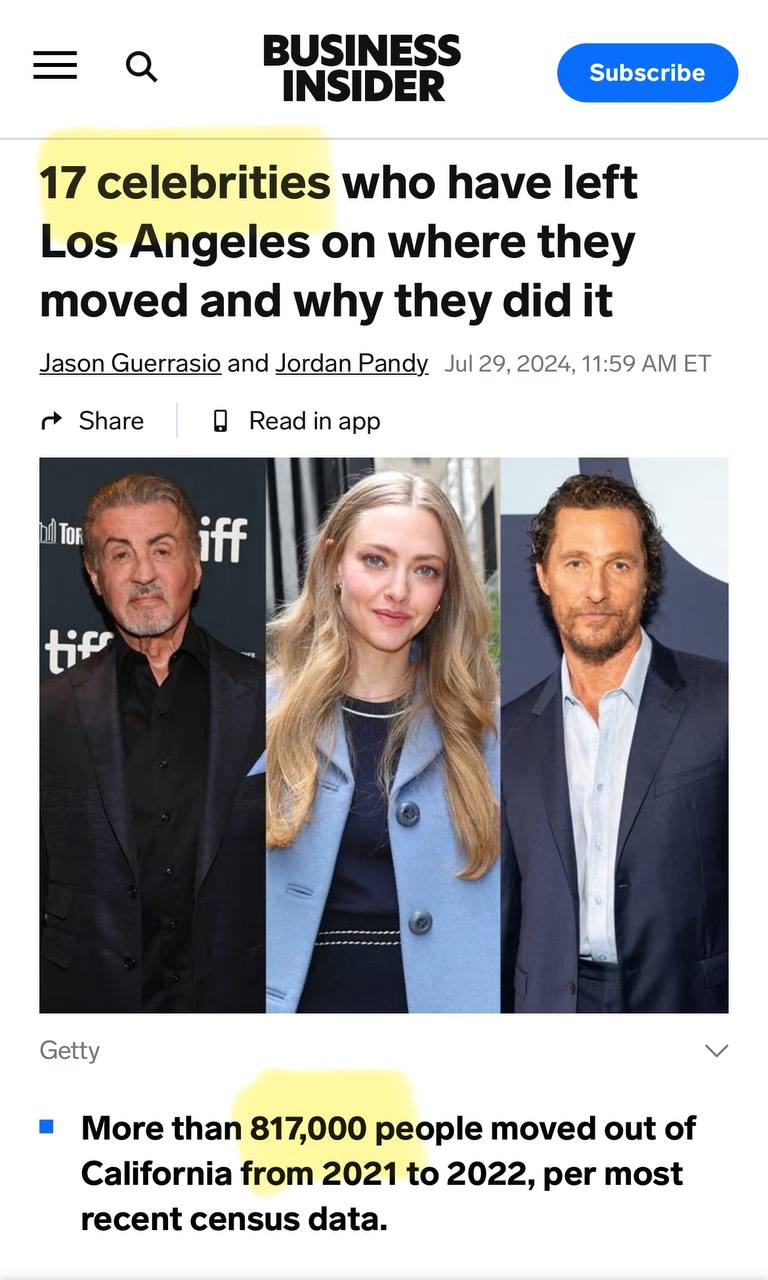Click the article headline text

(338, 242)
